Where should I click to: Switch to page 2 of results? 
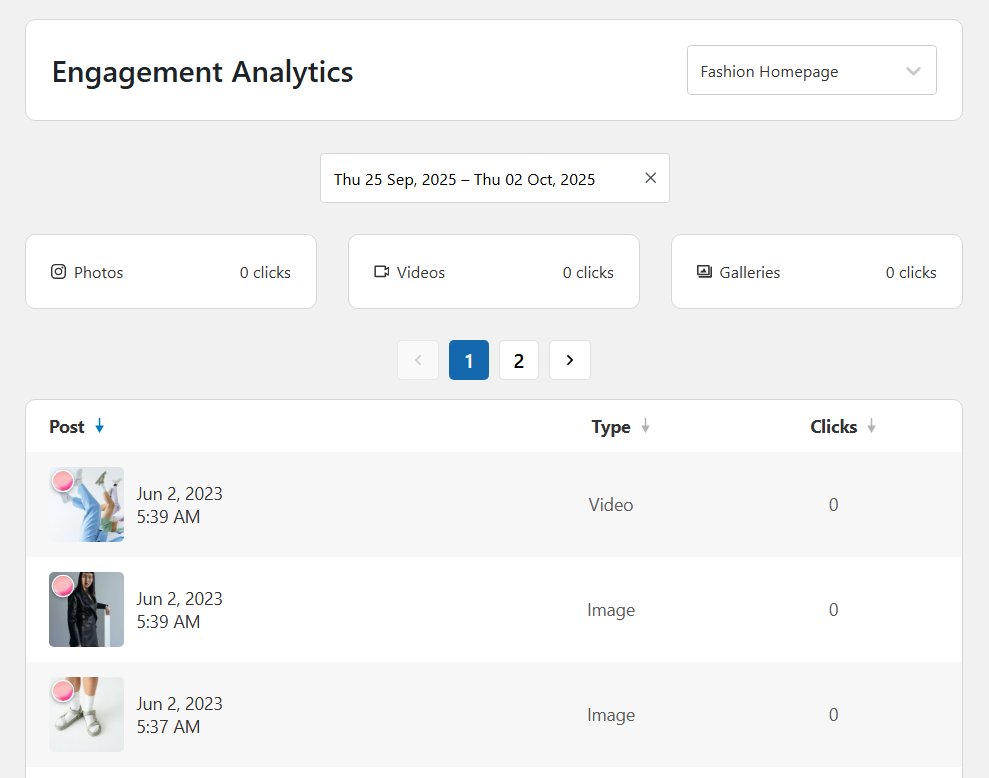click(x=518, y=360)
